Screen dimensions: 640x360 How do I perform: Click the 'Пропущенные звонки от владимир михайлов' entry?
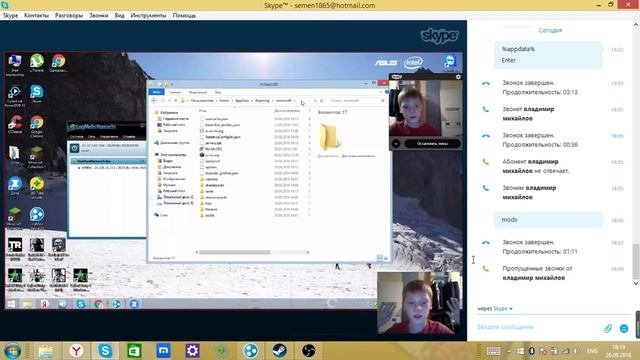(x=537, y=273)
